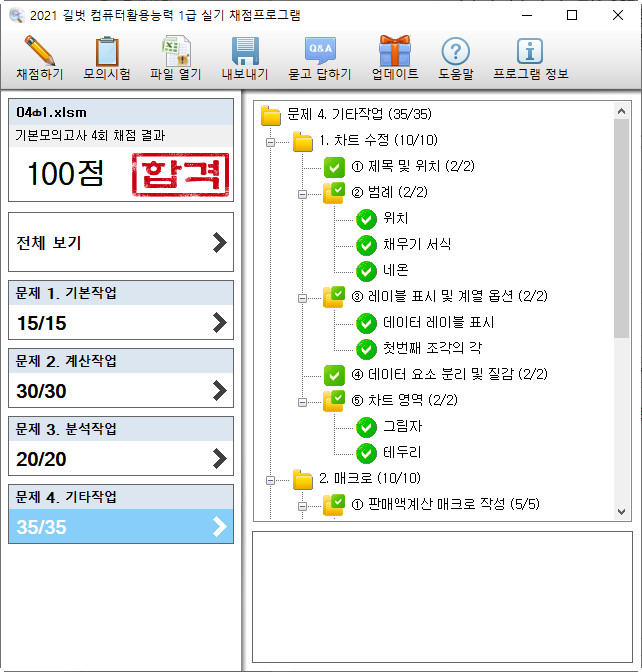642x672 pixels.
Task: Collapse the 2. 매크로 tree node
Action: click(x=269, y=479)
